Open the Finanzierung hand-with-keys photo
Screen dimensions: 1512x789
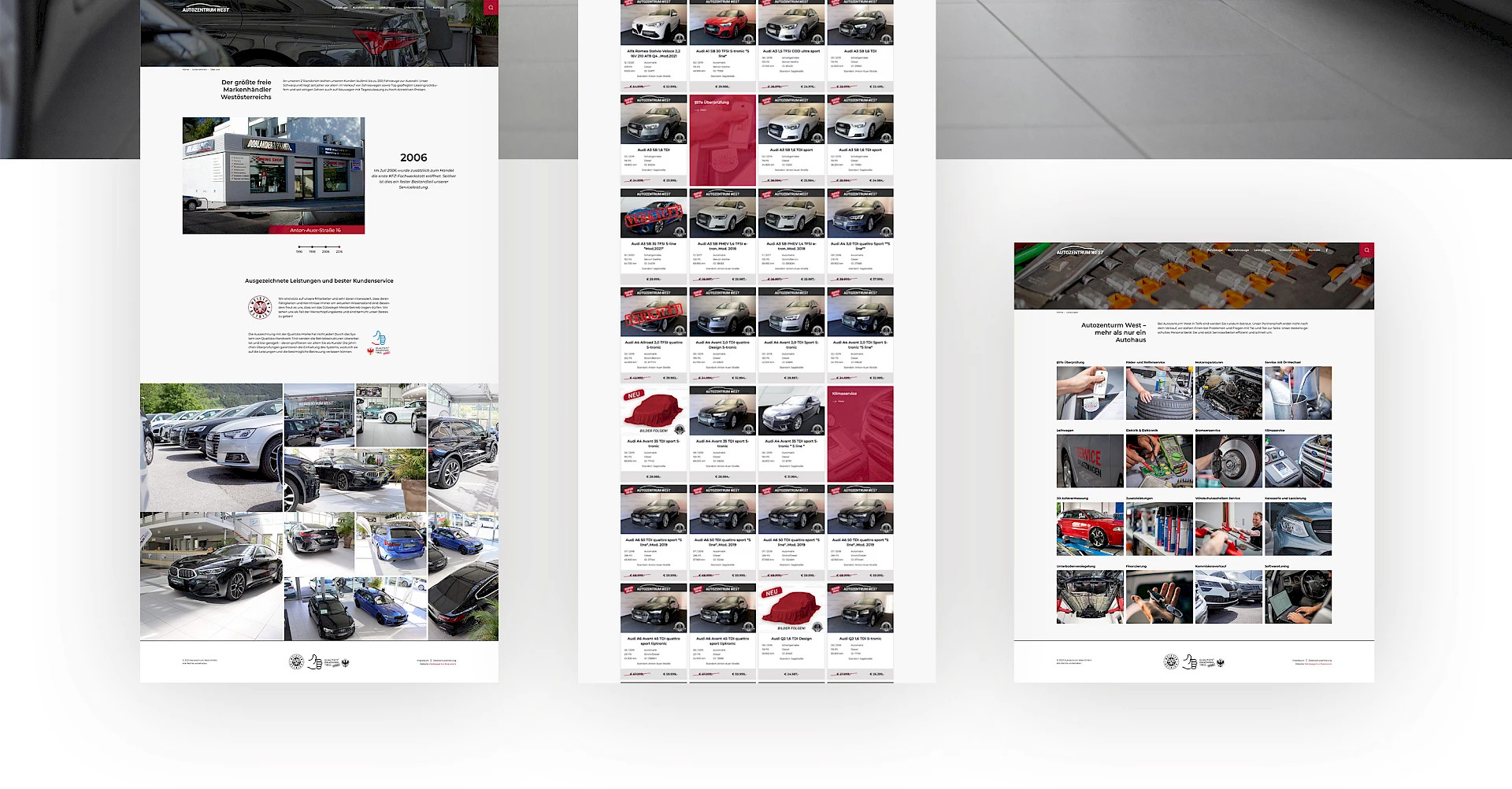click(x=1159, y=597)
